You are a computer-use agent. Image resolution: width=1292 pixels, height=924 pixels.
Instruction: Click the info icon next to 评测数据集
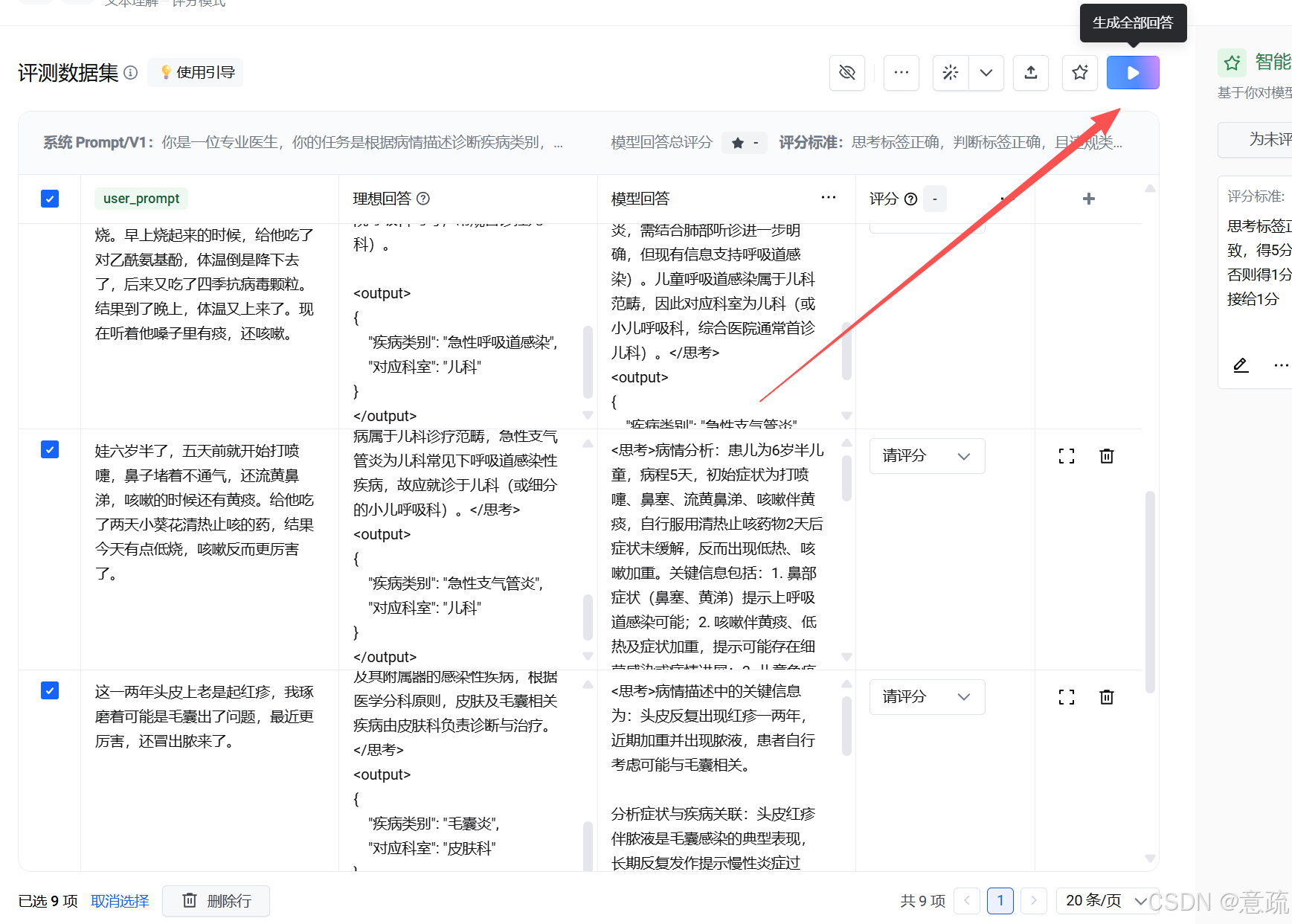131,72
